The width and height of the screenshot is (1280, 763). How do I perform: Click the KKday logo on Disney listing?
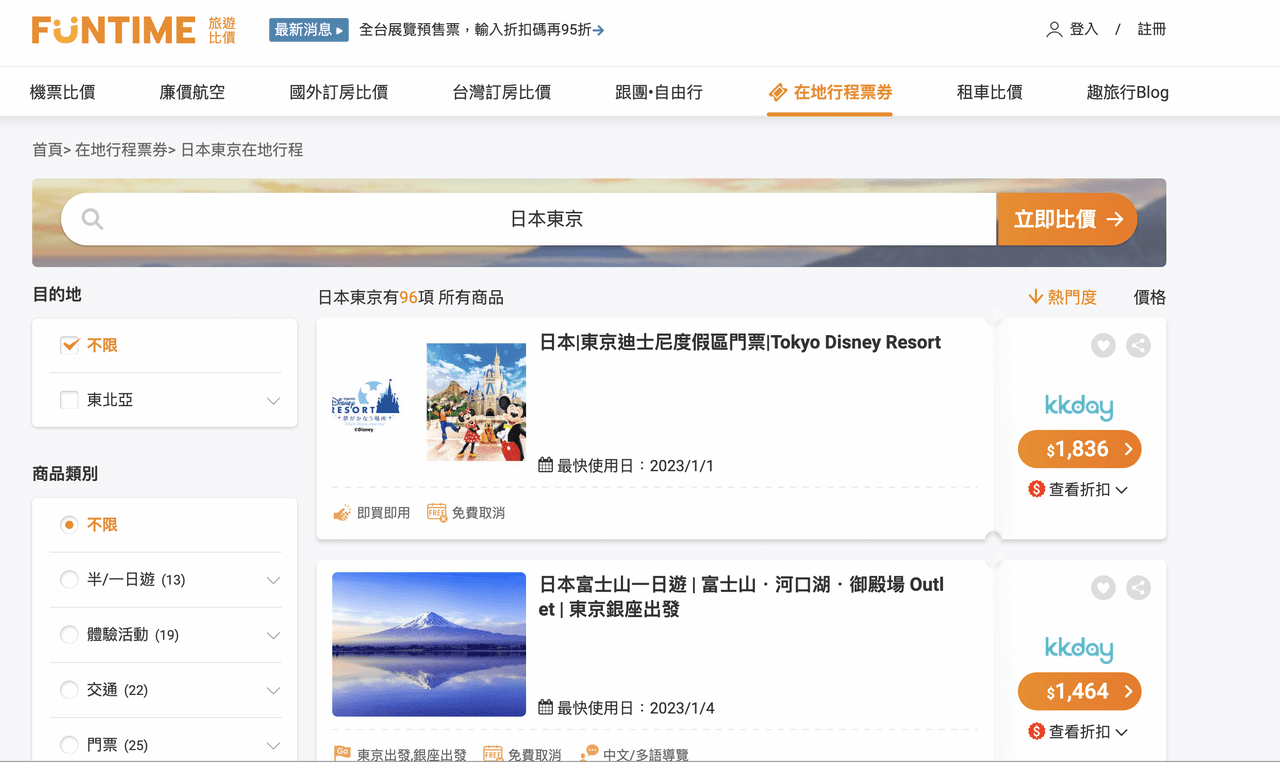click(x=1079, y=406)
